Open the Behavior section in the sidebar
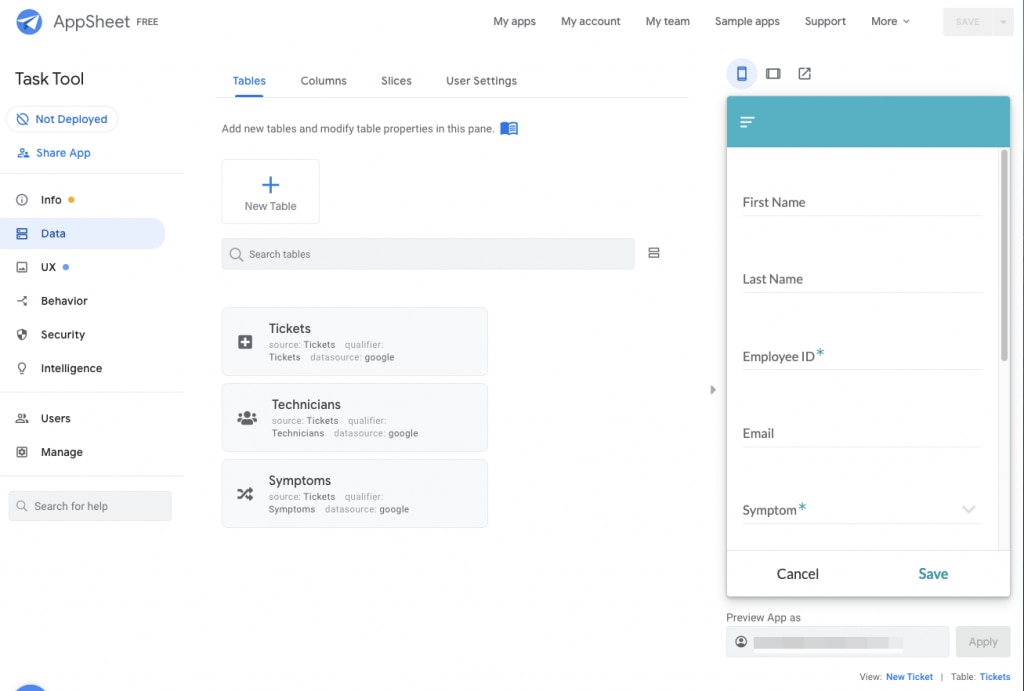Image resolution: width=1024 pixels, height=691 pixels. pos(62,301)
